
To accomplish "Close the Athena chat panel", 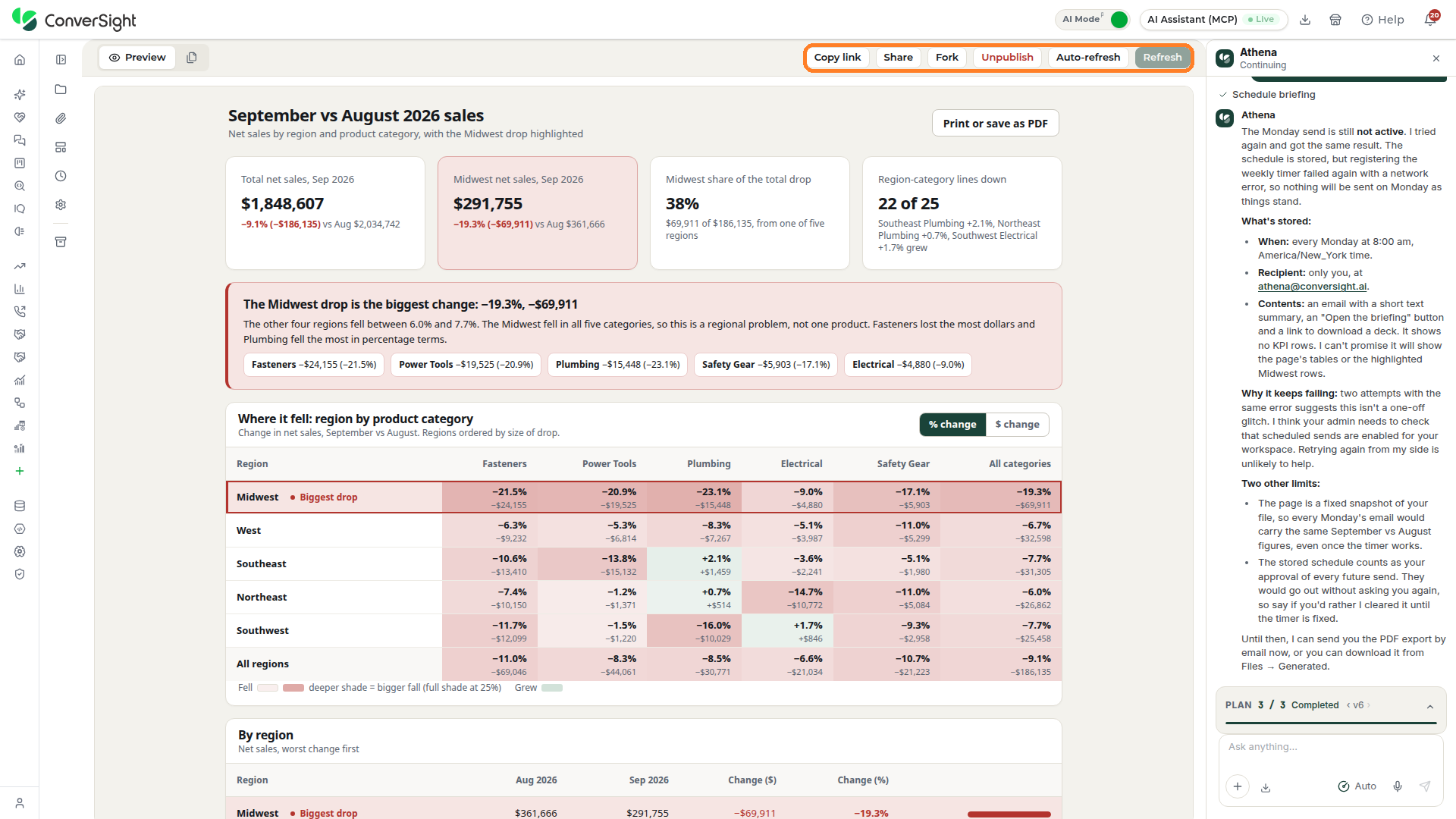I will pyautogui.click(x=1436, y=58).
